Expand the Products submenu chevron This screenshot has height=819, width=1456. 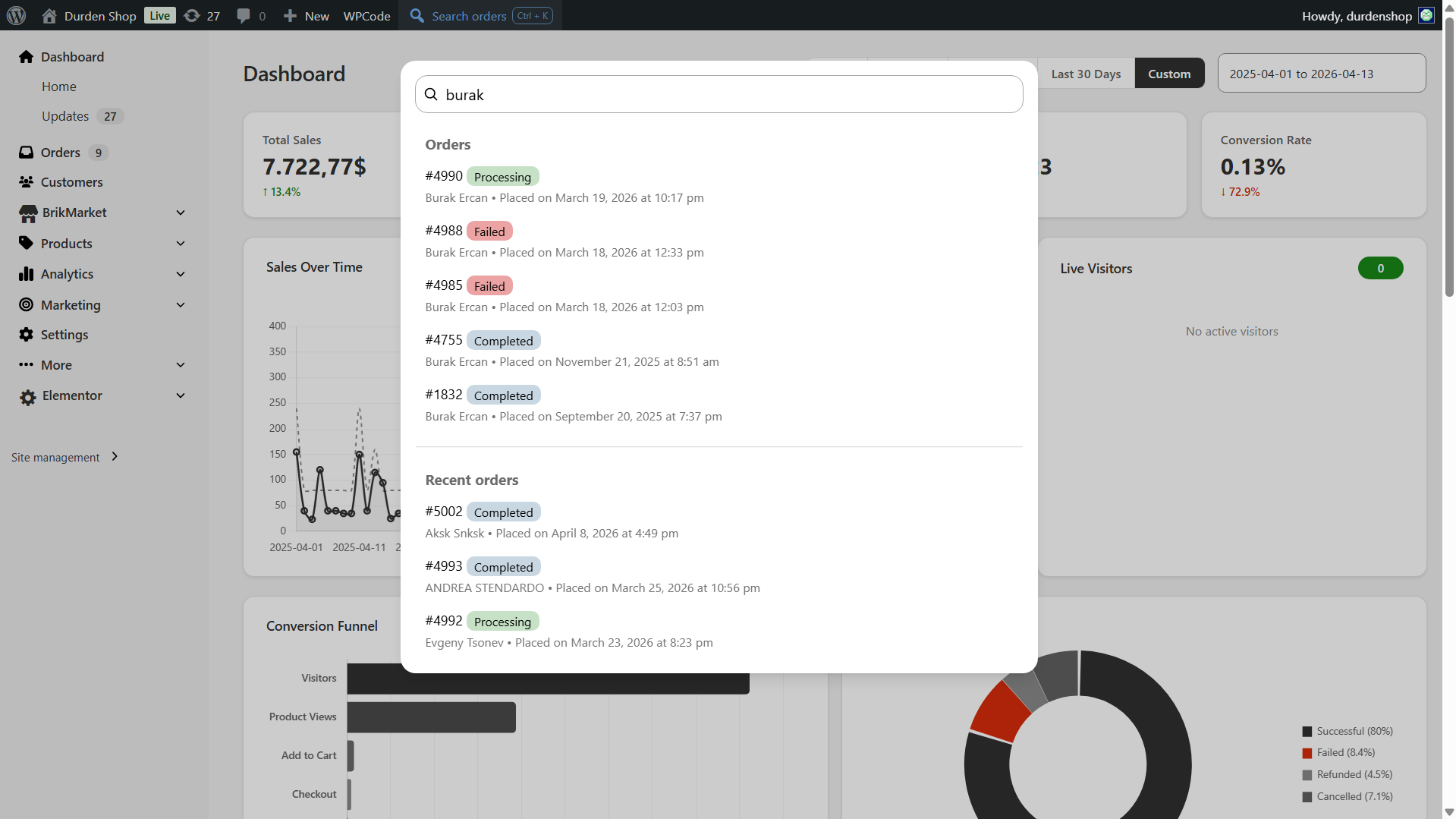pos(181,244)
